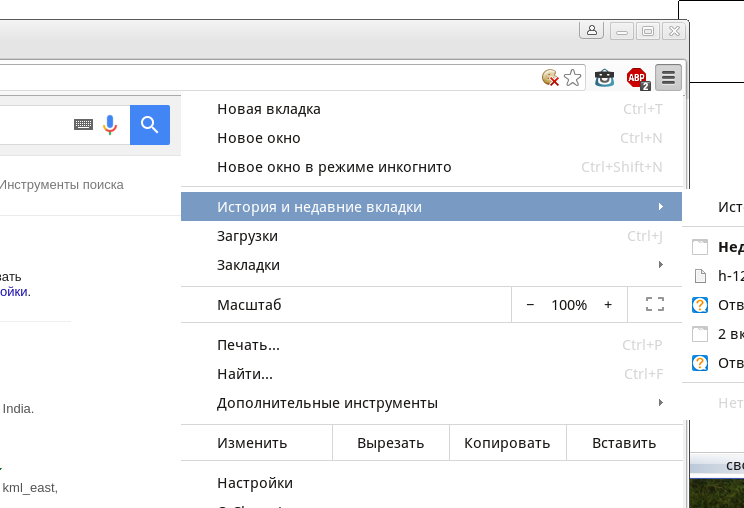Click the star bookmark icon
This screenshot has width=744, height=508.
click(x=573, y=77)
